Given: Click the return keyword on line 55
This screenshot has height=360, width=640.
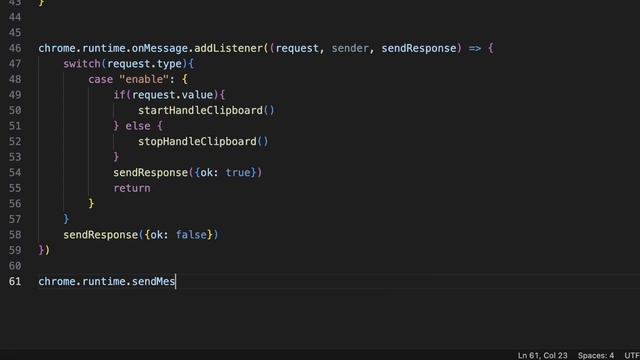Looking at the screenshot, I should 131,188.
